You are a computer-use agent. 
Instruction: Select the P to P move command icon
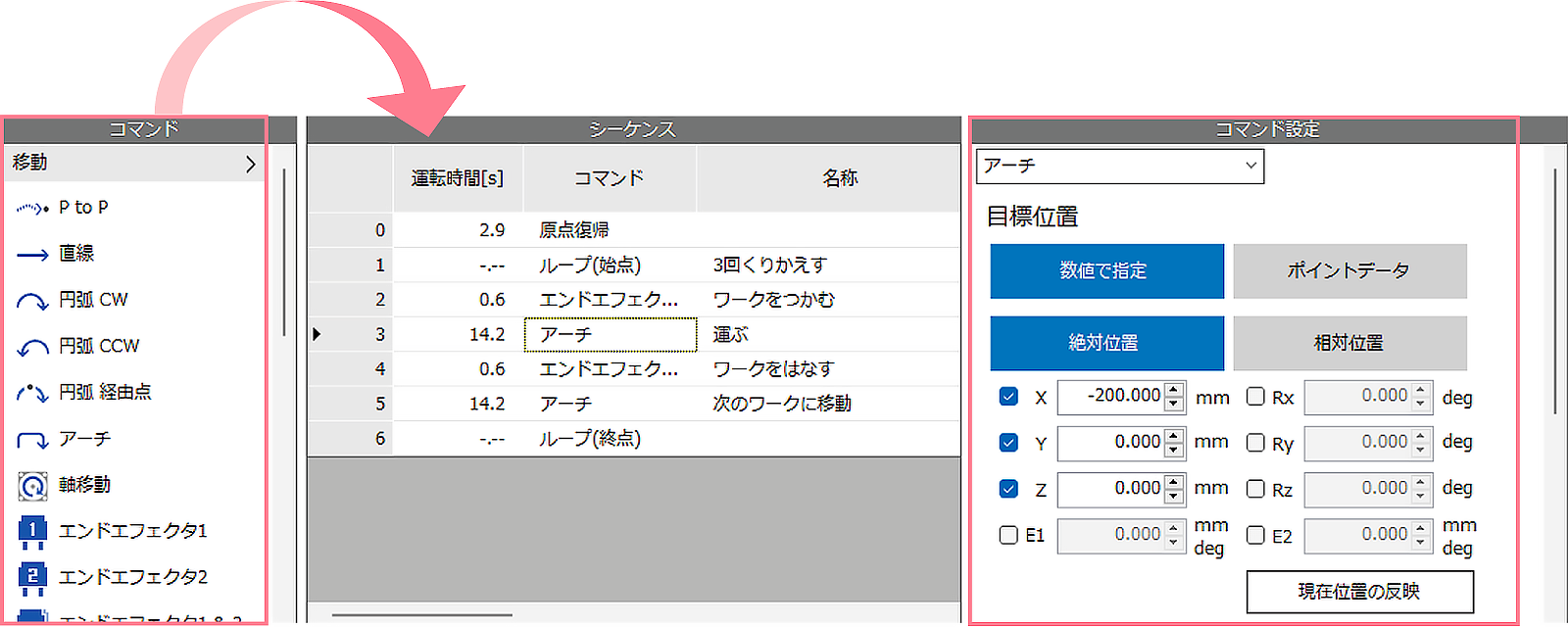click(32, 208)
